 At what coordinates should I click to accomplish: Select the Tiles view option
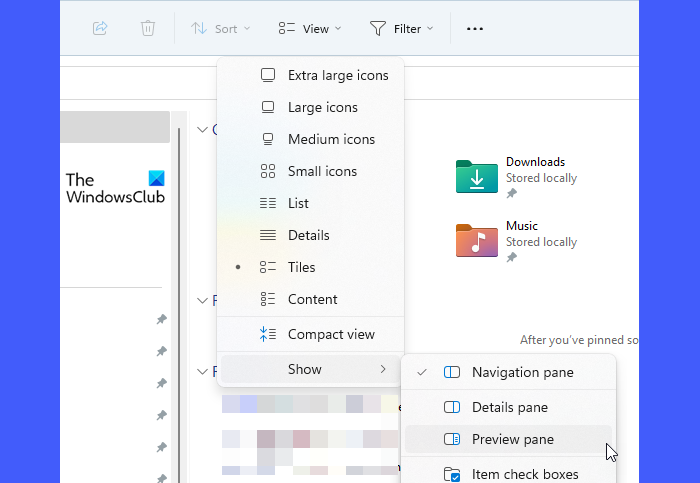tap(301, 267)
